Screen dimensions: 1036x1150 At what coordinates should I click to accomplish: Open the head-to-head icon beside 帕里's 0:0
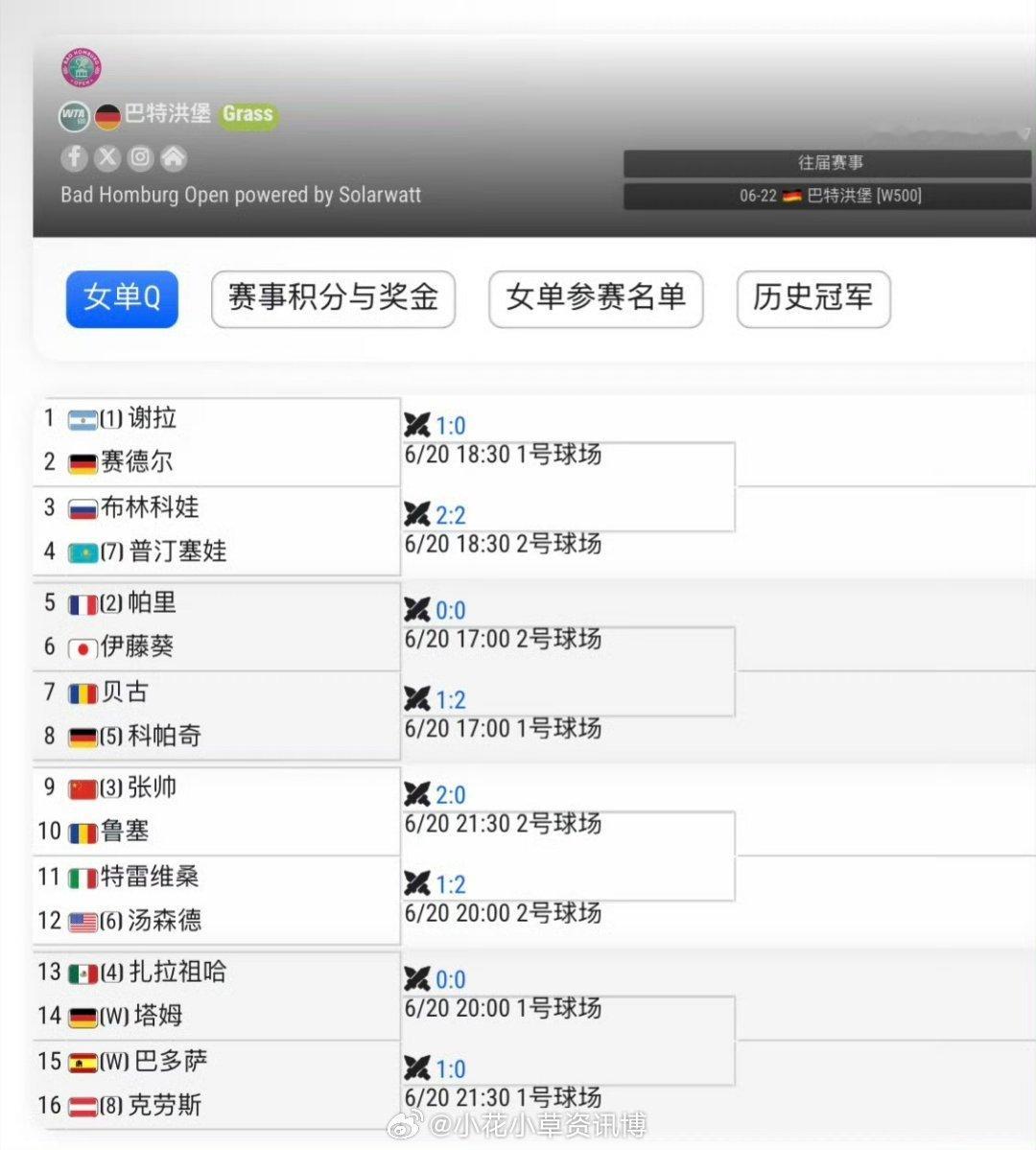point(416,609)
